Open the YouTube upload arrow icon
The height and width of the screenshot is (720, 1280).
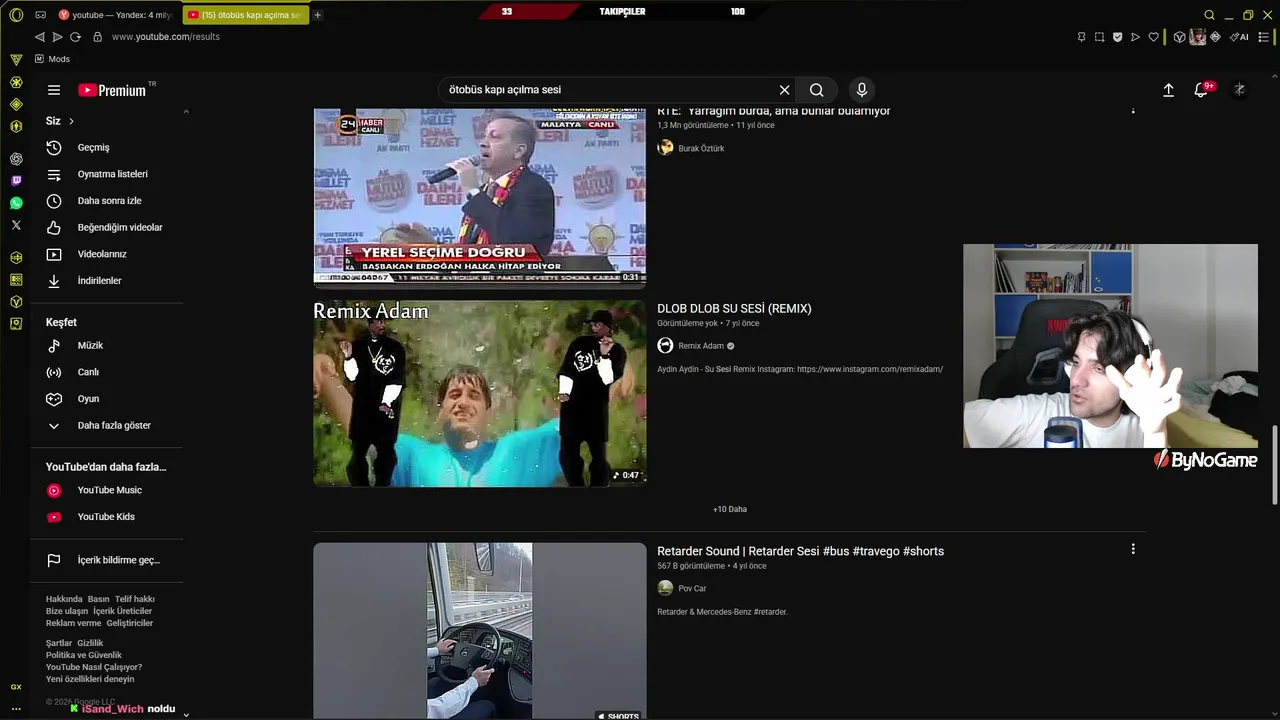pyautogui.click(x=1168, y=90)
